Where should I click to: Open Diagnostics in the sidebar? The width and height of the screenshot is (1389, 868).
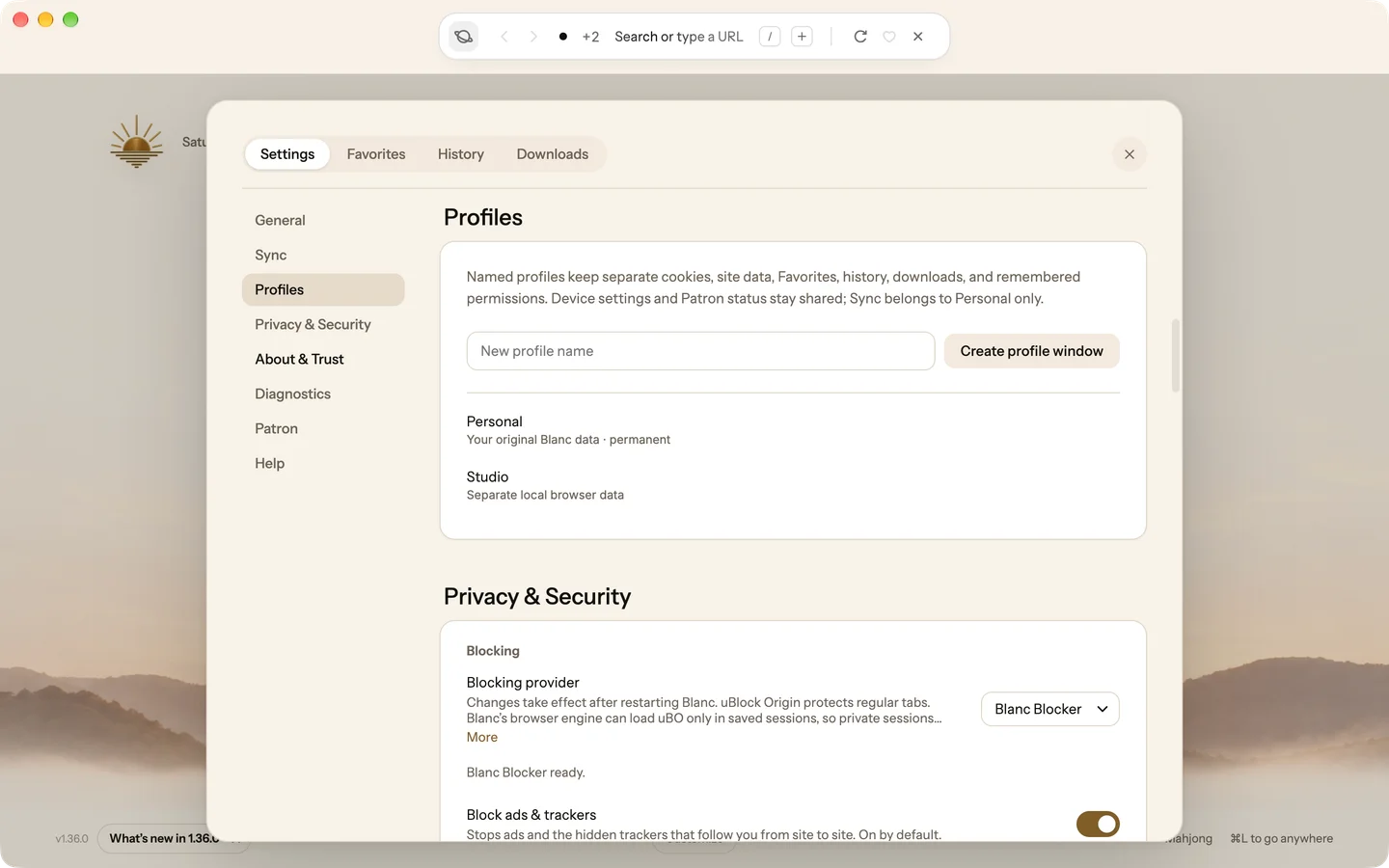pos(323,393)
